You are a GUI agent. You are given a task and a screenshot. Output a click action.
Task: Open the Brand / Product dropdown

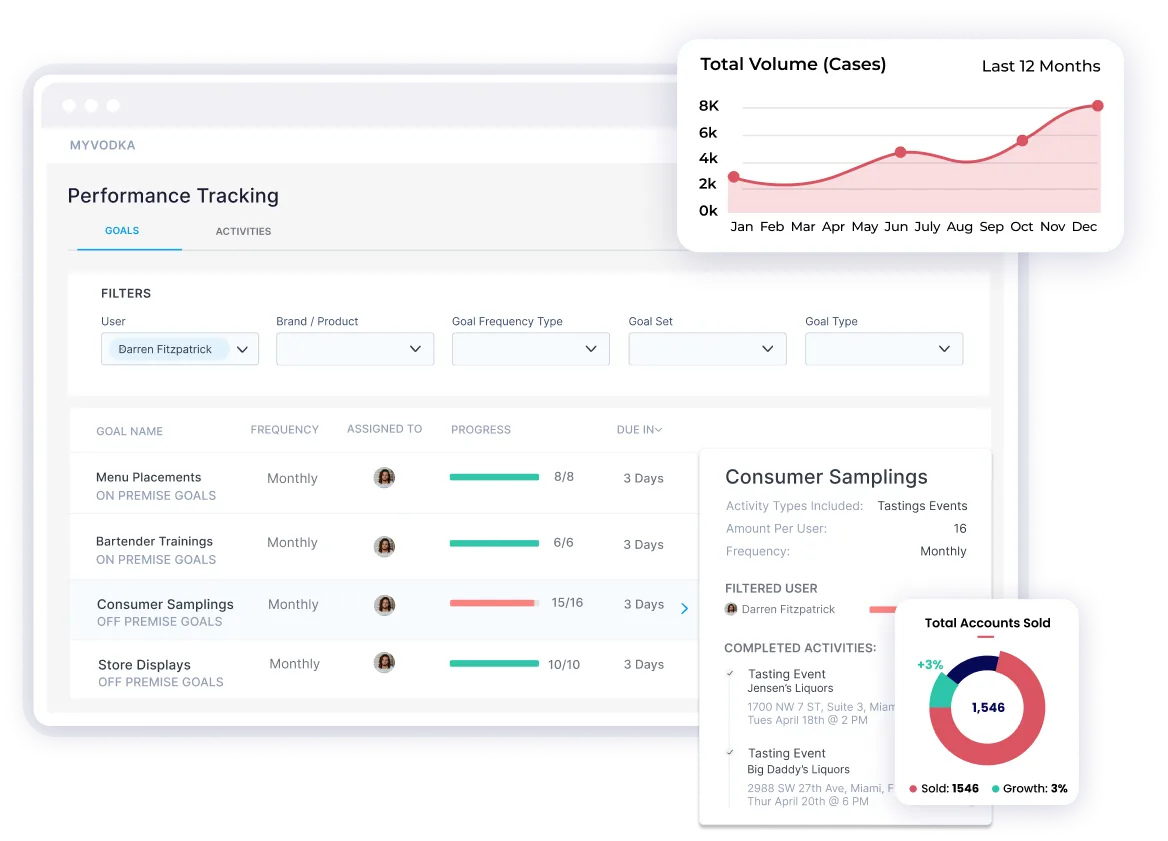click(x=354, y=349)
